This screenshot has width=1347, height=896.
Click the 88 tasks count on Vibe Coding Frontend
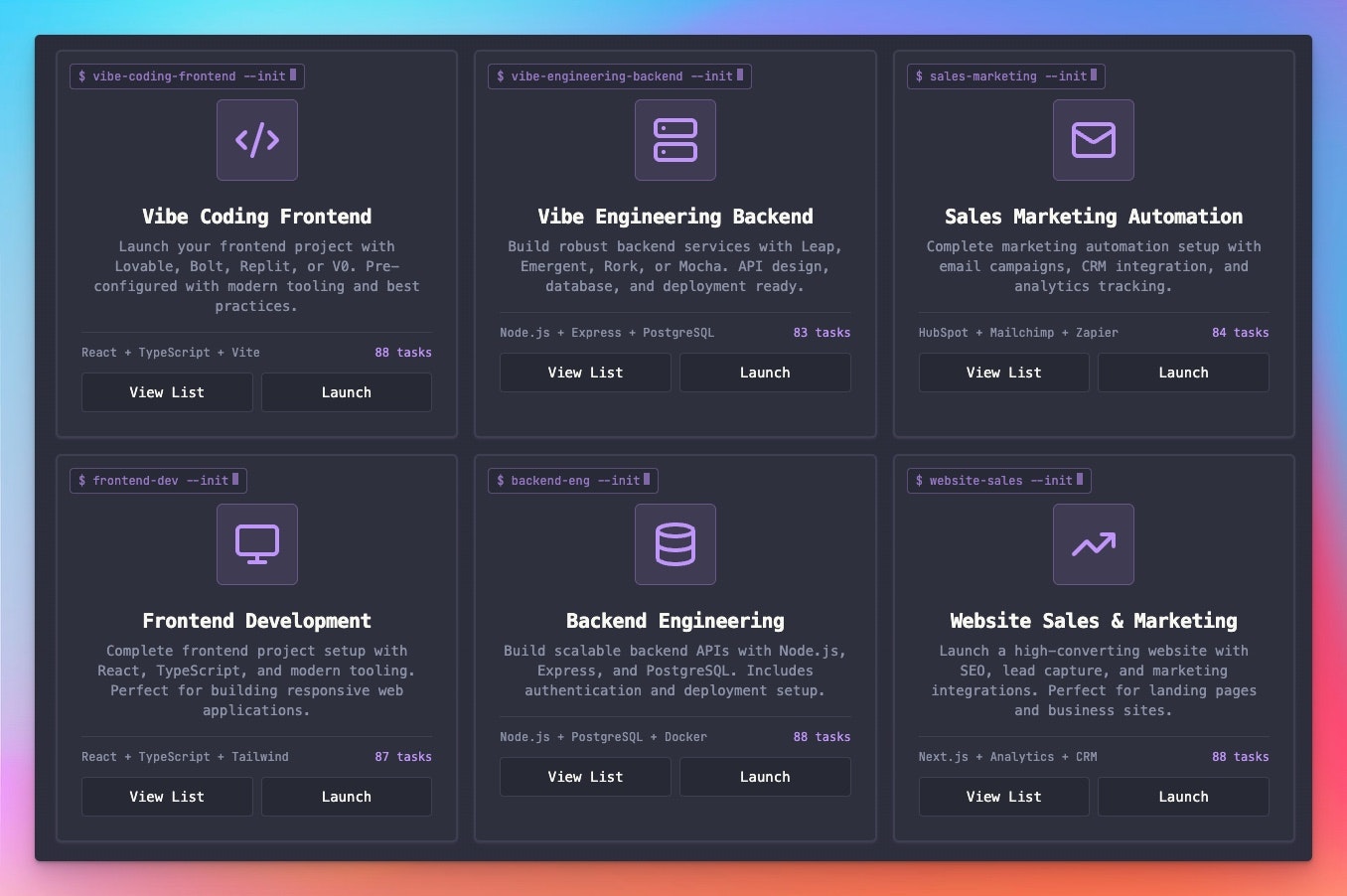pyautogui.click(x=403, y=352)
